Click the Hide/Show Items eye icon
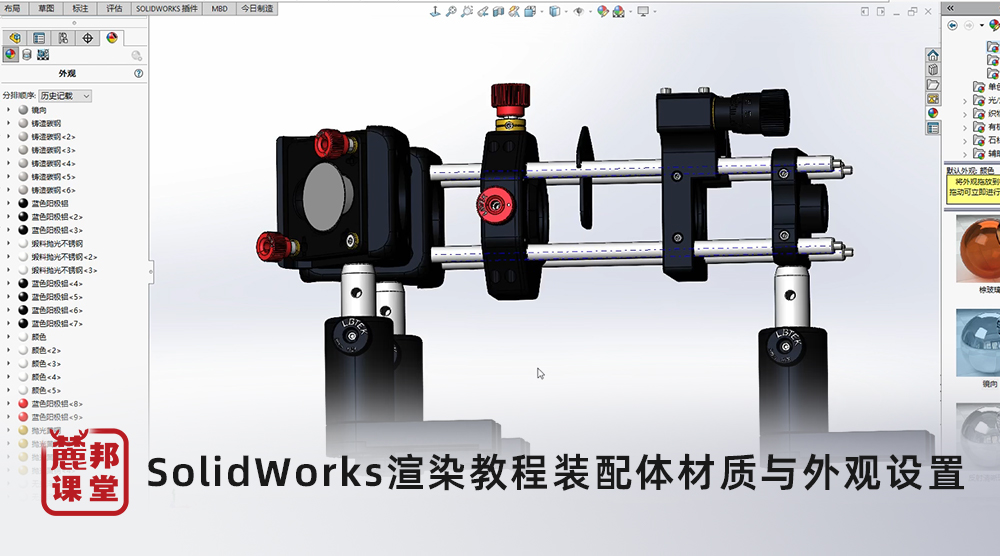 click(578, 11)
